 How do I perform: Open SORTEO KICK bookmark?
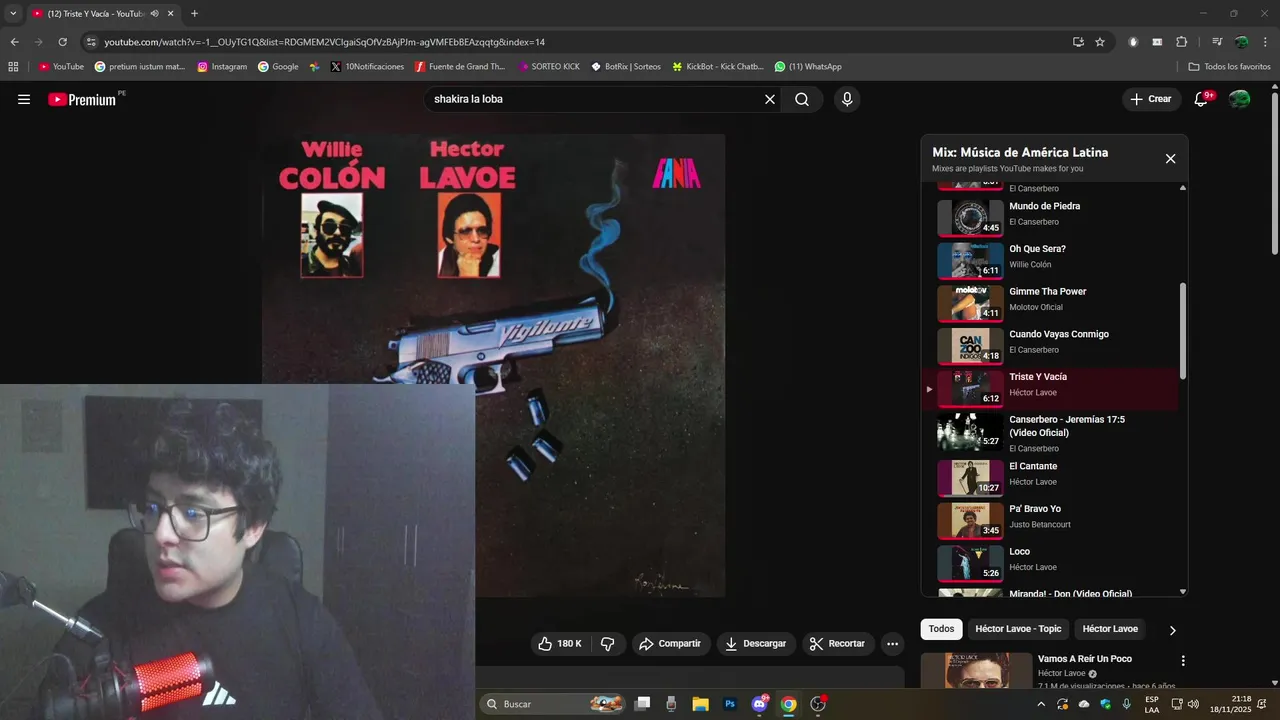548,67
